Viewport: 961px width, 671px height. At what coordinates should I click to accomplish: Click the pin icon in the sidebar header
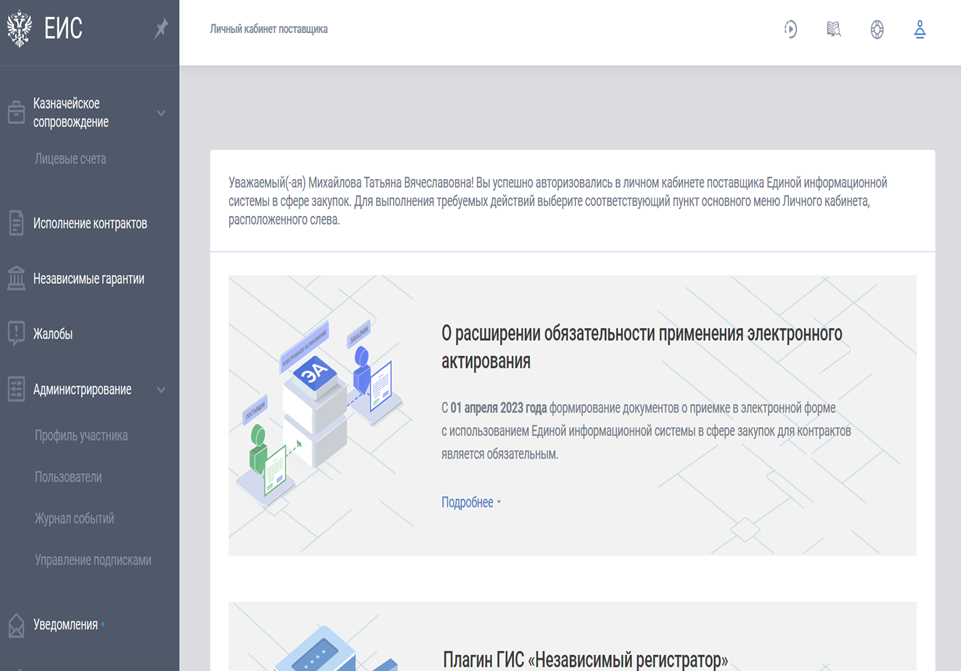[161, 29]
